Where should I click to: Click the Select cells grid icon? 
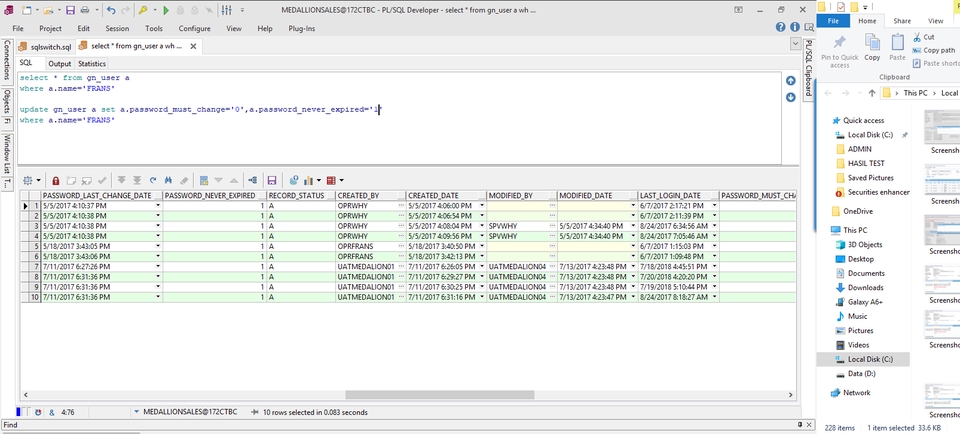tap(28, 181)
